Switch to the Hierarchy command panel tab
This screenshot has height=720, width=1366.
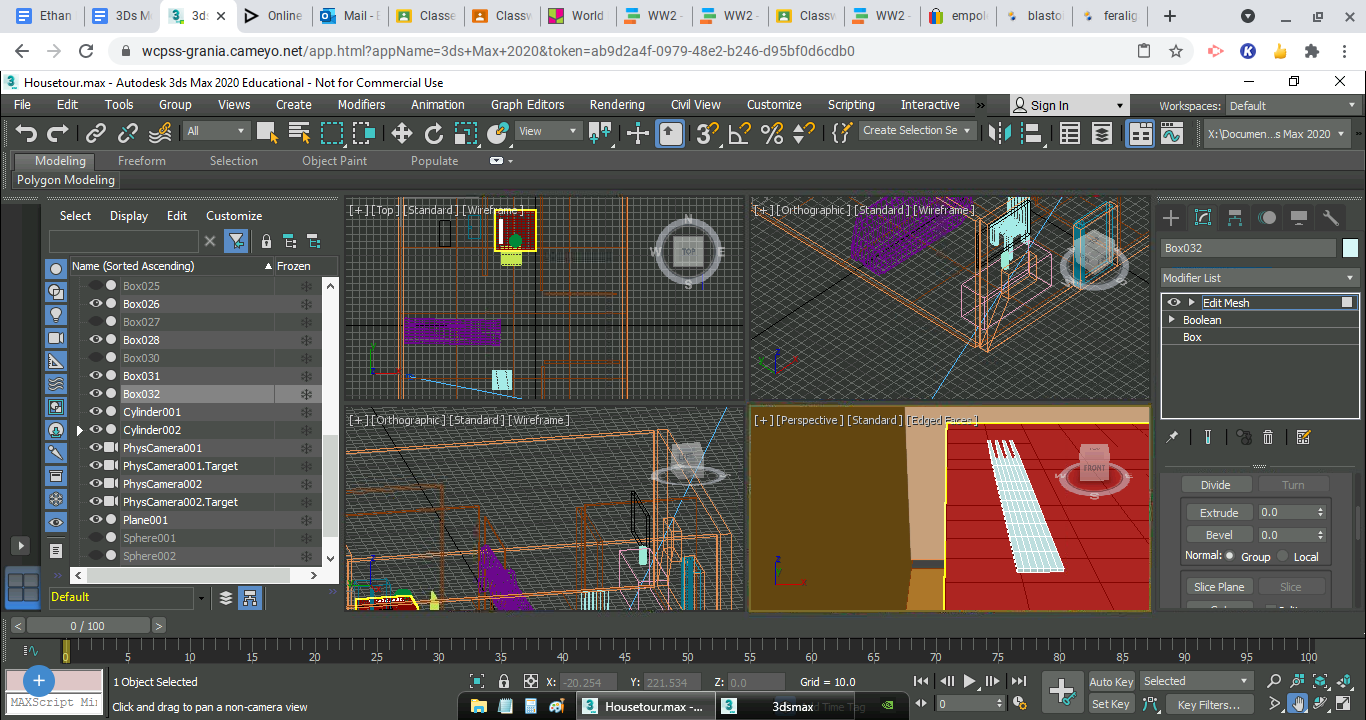pos(1235,218)
